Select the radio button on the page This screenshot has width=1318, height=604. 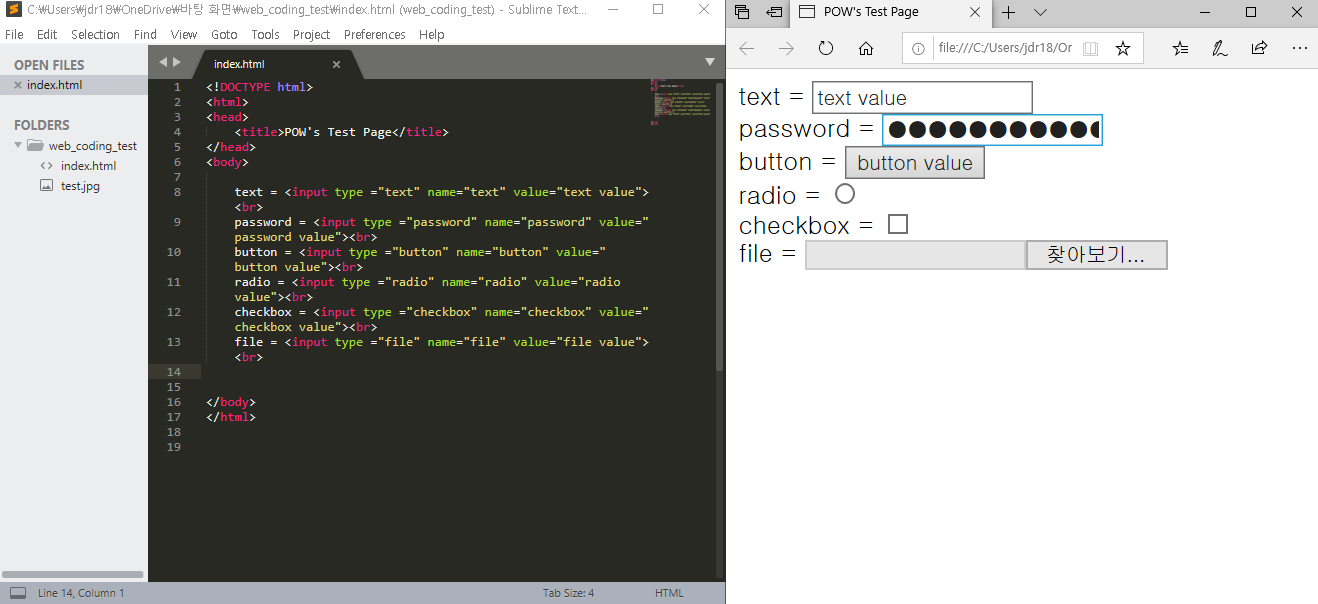point(845,193)
